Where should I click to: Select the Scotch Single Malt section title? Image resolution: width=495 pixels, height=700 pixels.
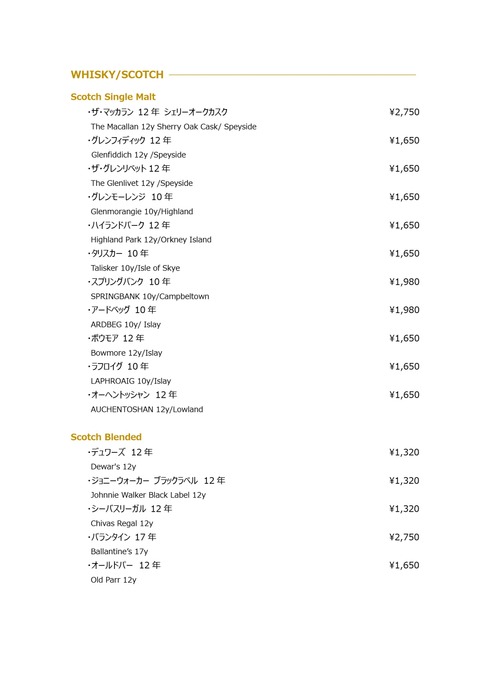tap(113, 97)
